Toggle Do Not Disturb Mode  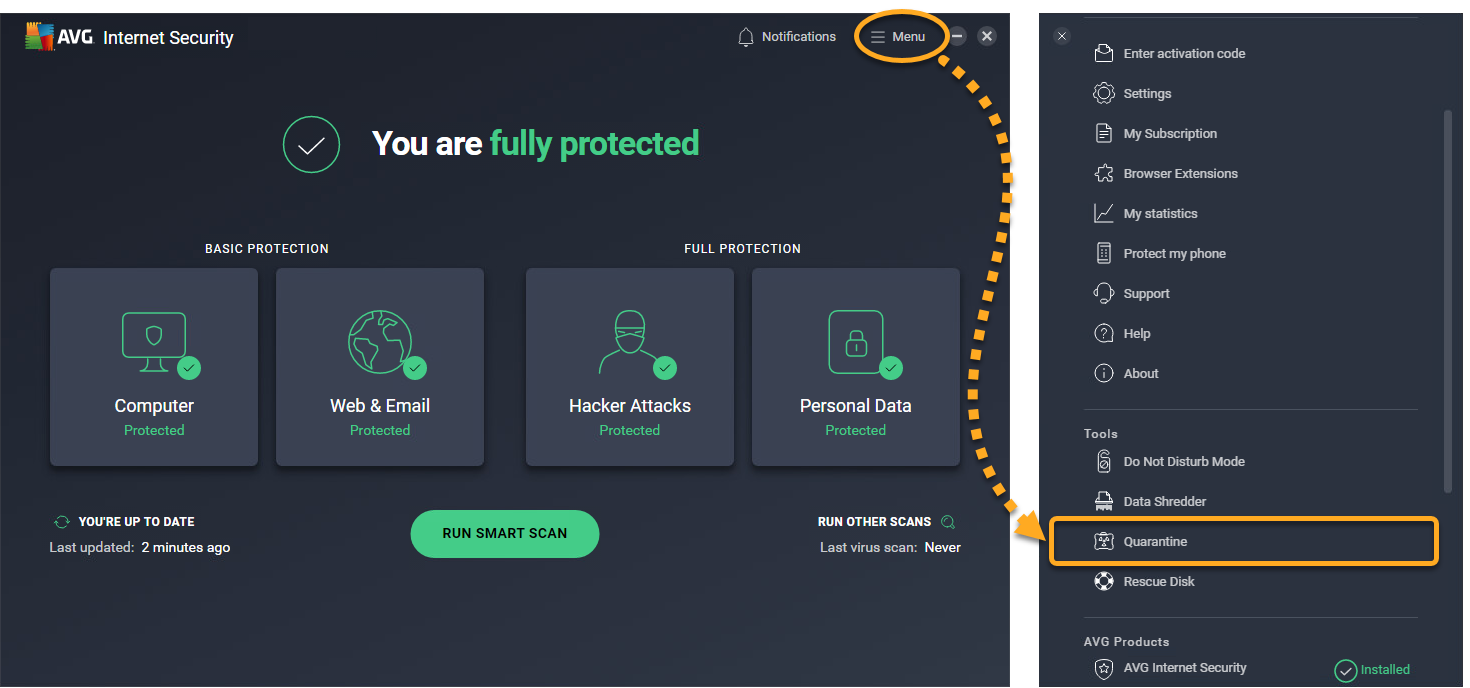click(1184, 461)
